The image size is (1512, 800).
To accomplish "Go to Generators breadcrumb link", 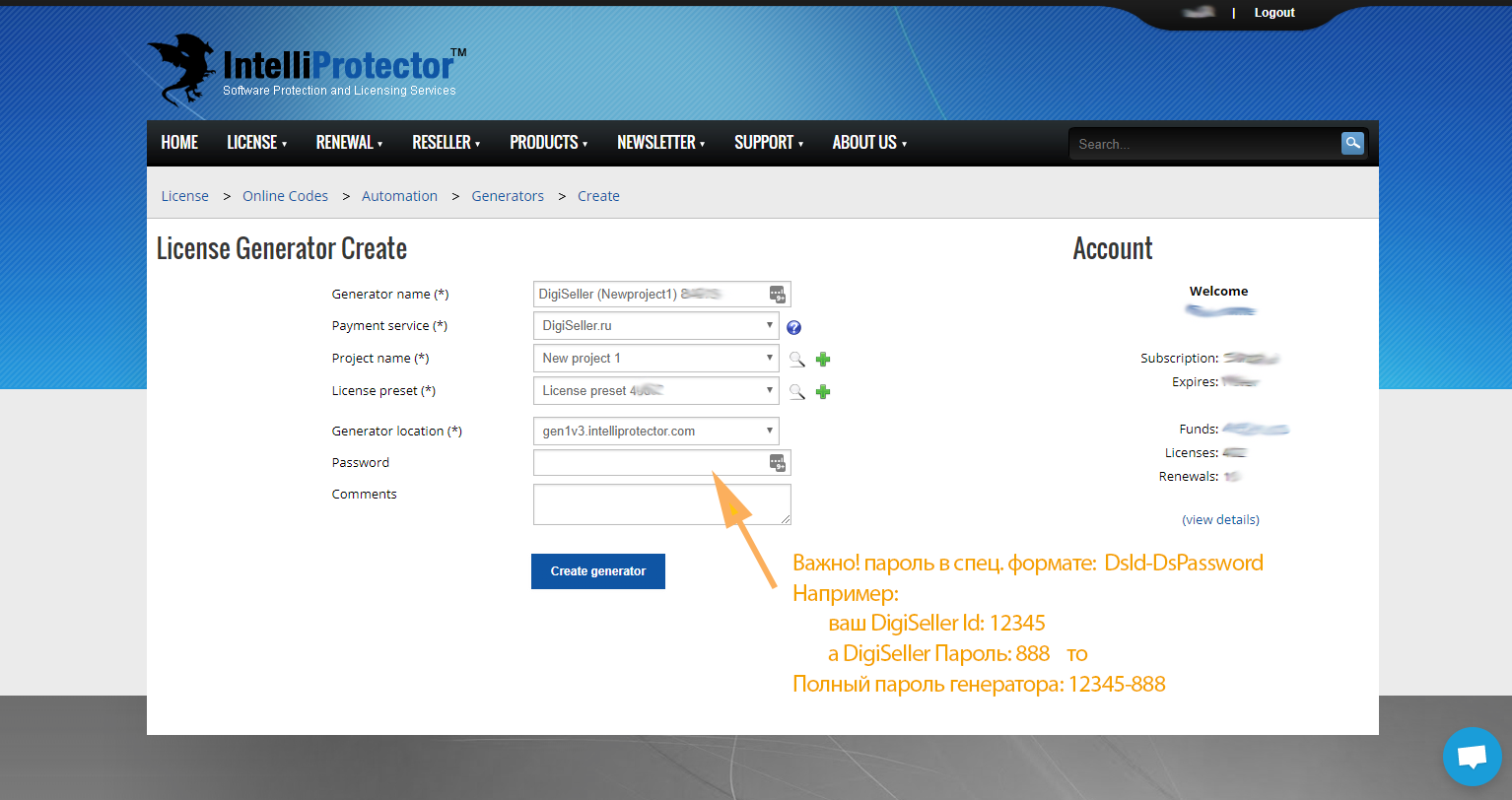I will coord(508,196).
